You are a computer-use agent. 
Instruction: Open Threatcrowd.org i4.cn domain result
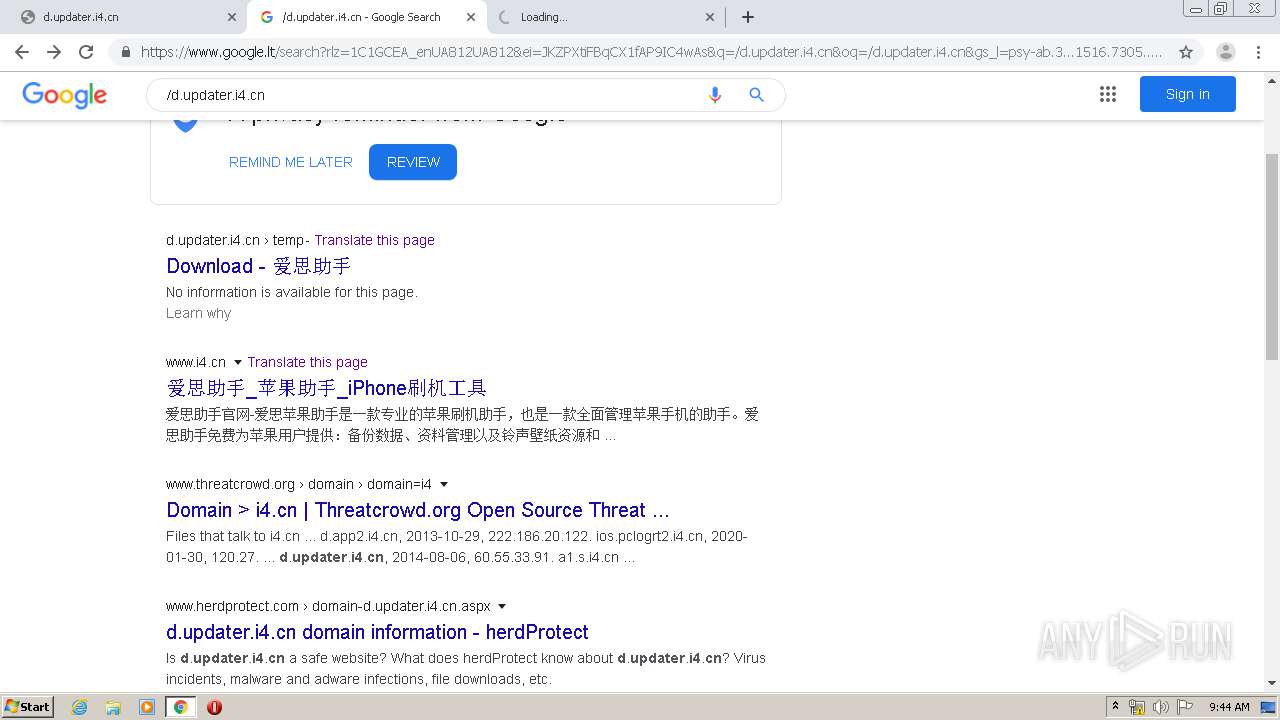(418, 510)
